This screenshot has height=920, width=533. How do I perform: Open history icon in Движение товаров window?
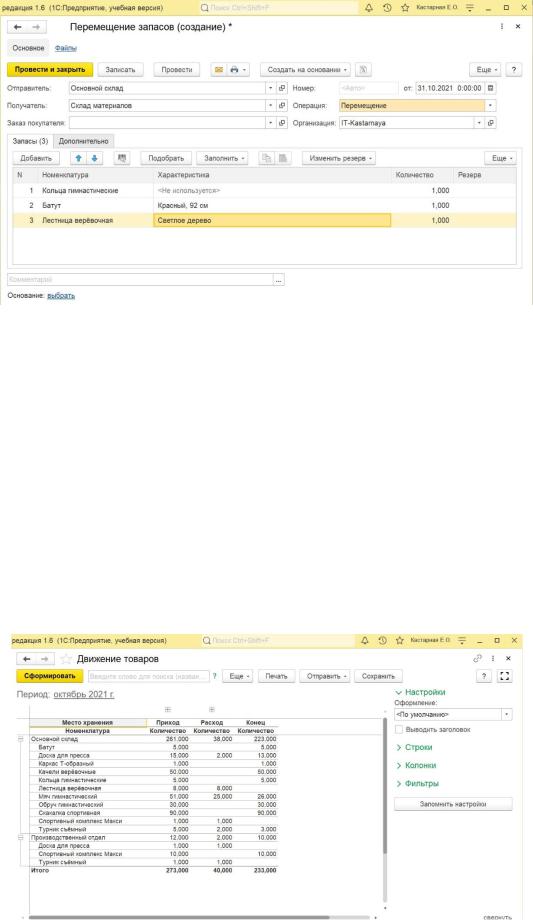click(x=382, y=640)
